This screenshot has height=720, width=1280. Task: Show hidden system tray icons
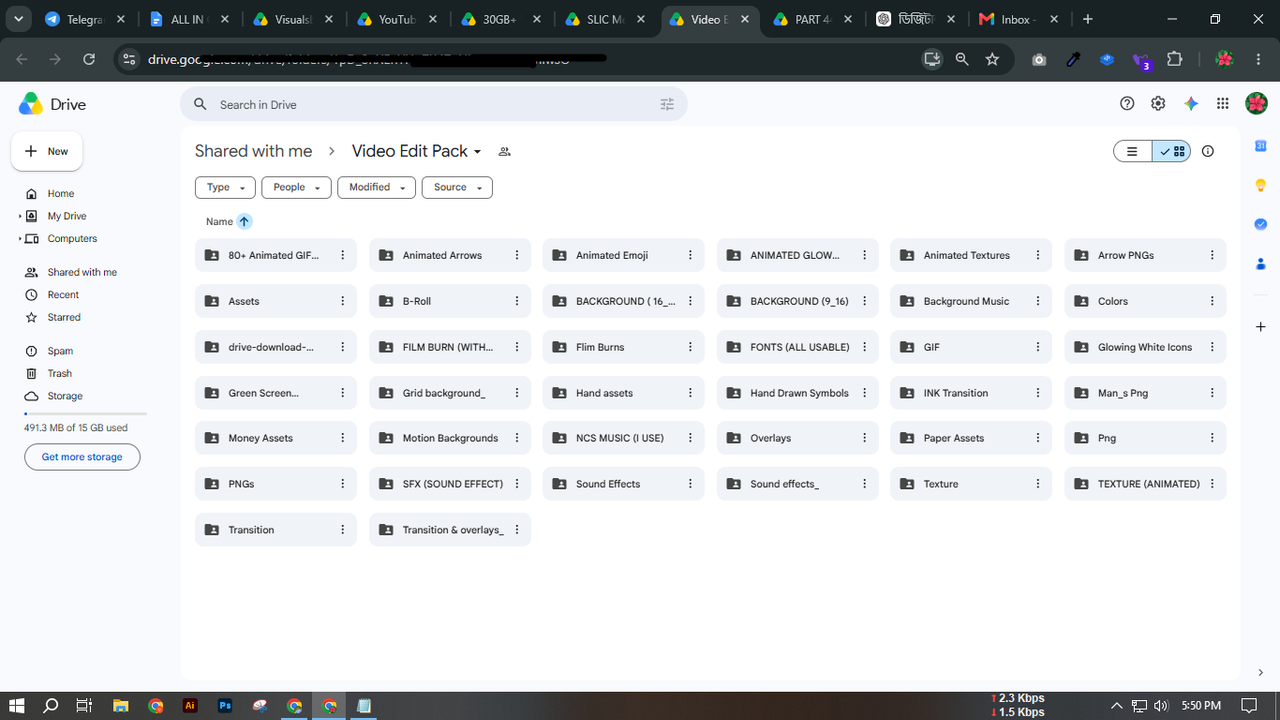click(1117, 706)
